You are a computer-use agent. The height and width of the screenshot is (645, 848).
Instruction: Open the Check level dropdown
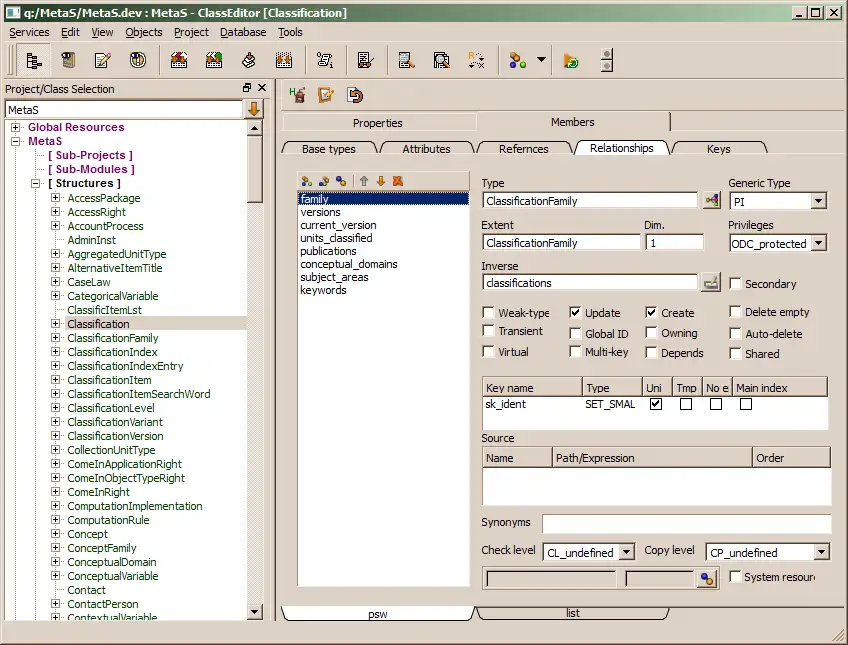626,552
